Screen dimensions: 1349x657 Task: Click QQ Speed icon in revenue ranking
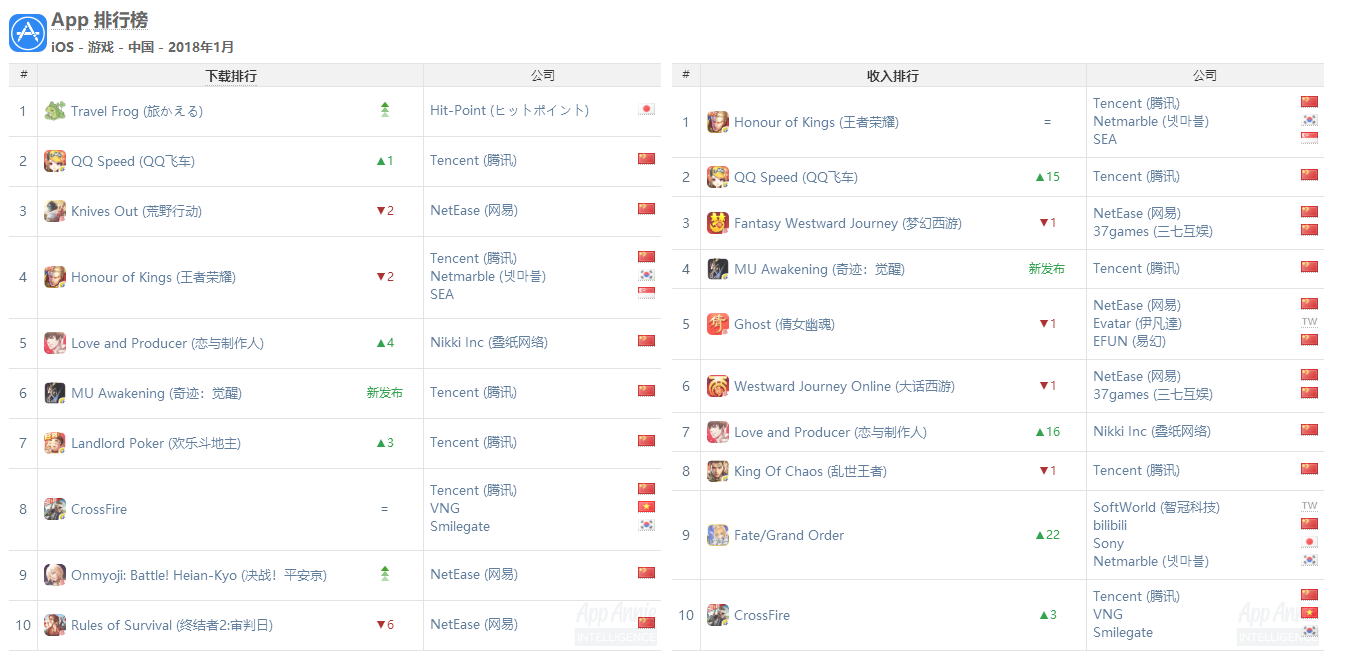718,177
